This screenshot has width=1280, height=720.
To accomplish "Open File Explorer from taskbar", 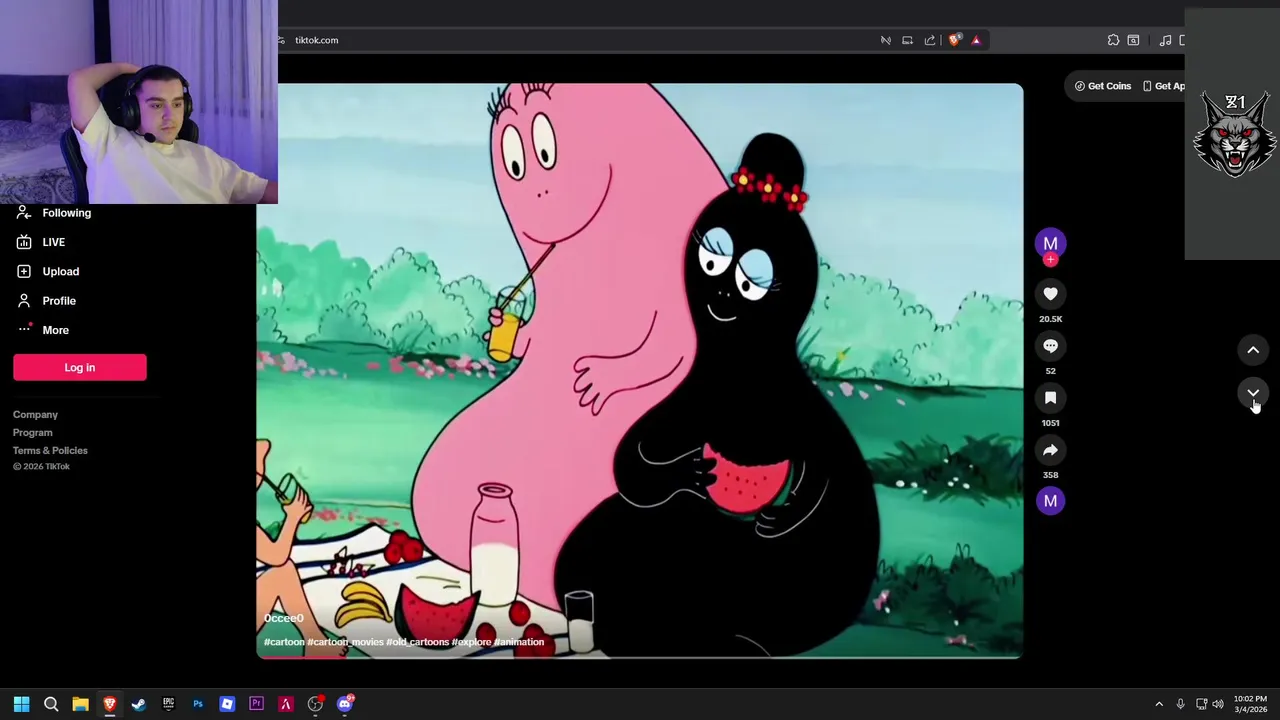I will click(80, 704).
